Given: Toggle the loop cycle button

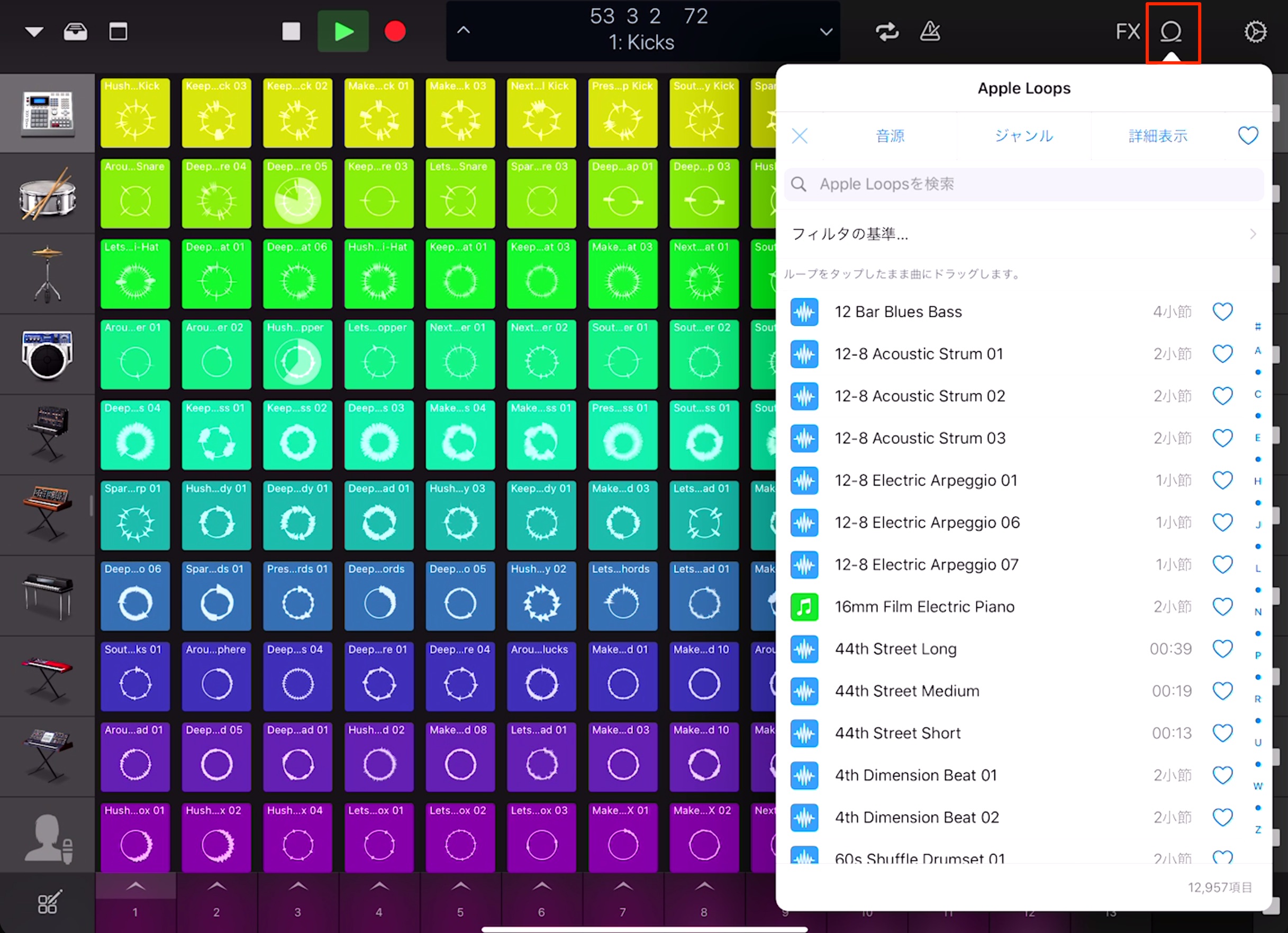Looking at the screenshot, I should pos(887,32).
